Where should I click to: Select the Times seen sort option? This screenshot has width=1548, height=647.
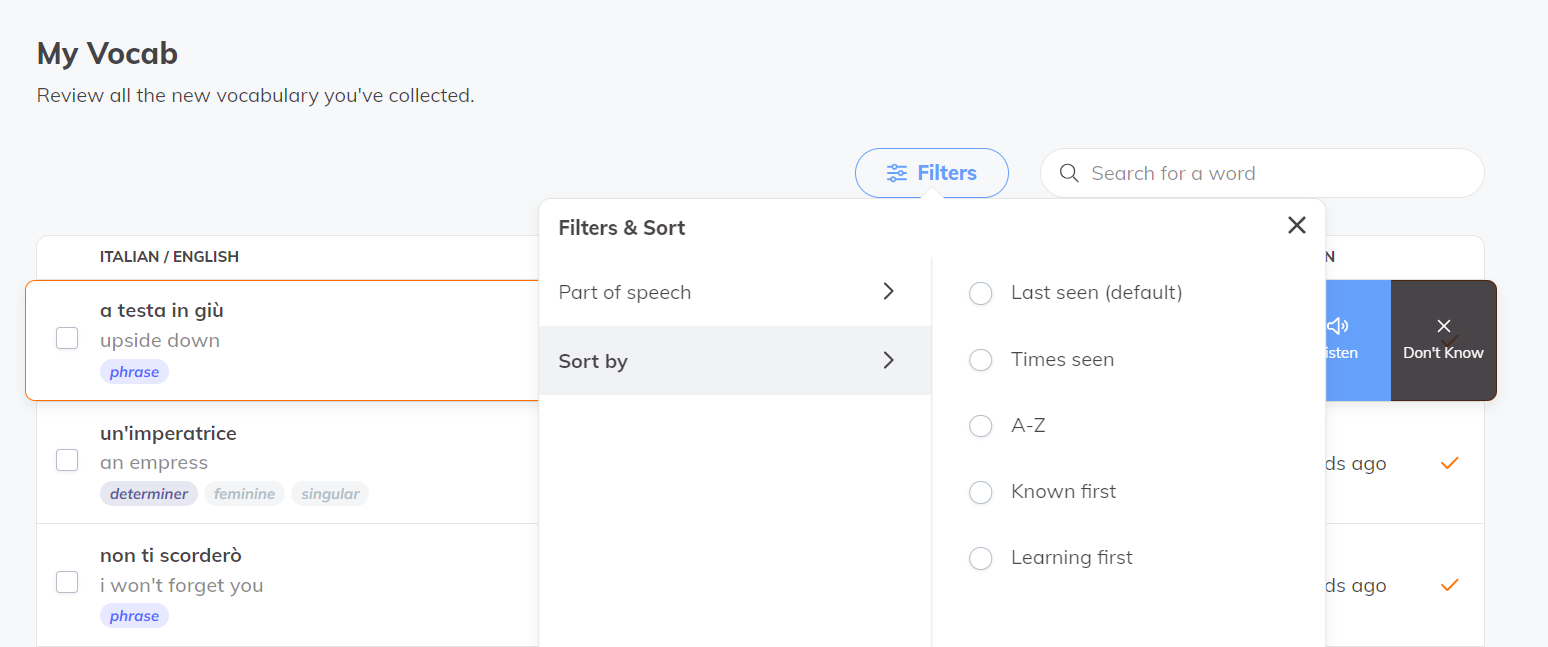981,359
